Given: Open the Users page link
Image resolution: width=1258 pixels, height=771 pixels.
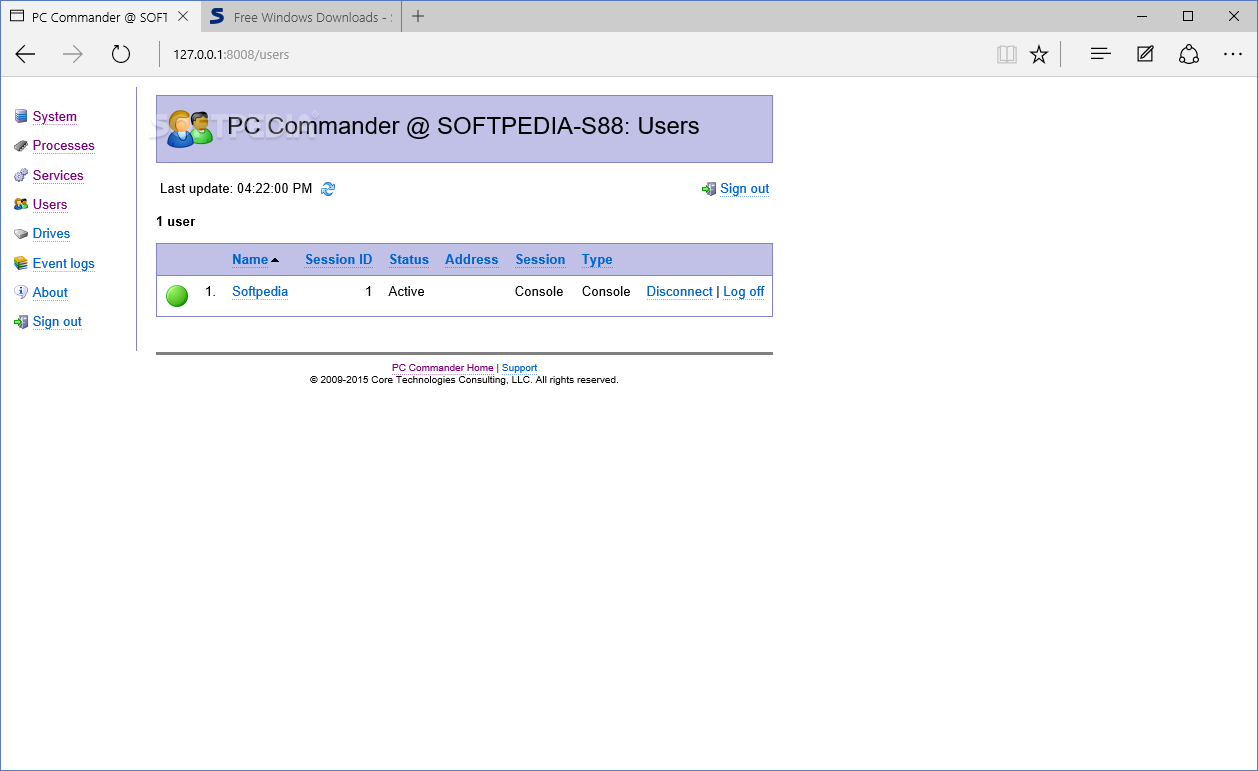Looking at the screenshot, I should (50, 204).
